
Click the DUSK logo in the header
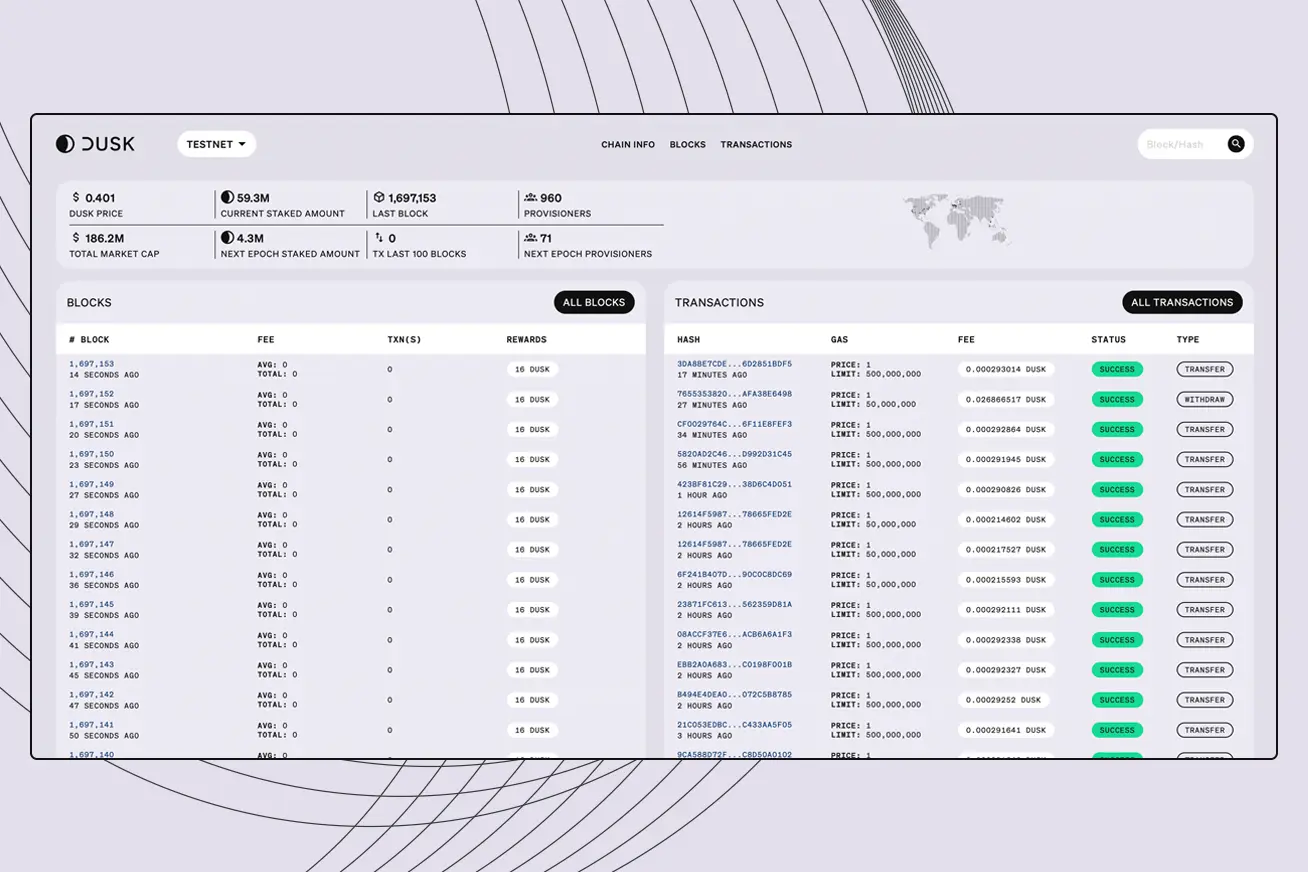point(95,143)
